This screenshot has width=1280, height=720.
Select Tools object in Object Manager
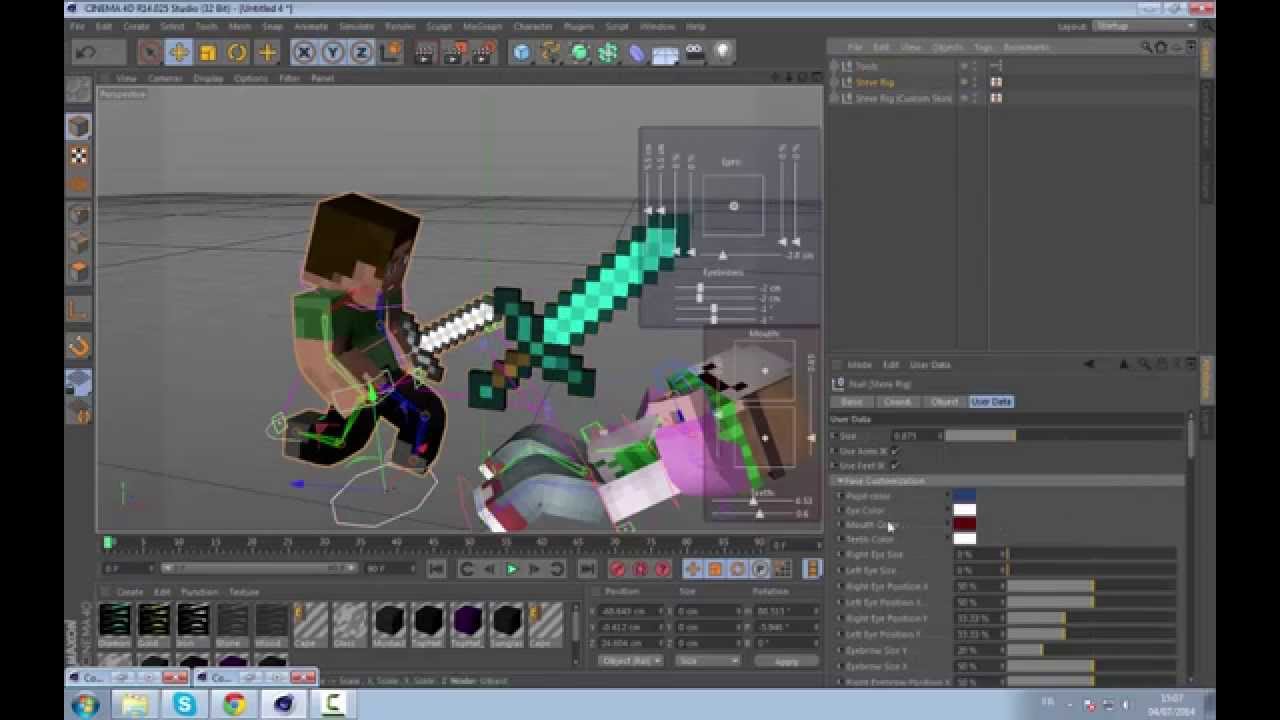pyautogui.click(x=866, y=66)
